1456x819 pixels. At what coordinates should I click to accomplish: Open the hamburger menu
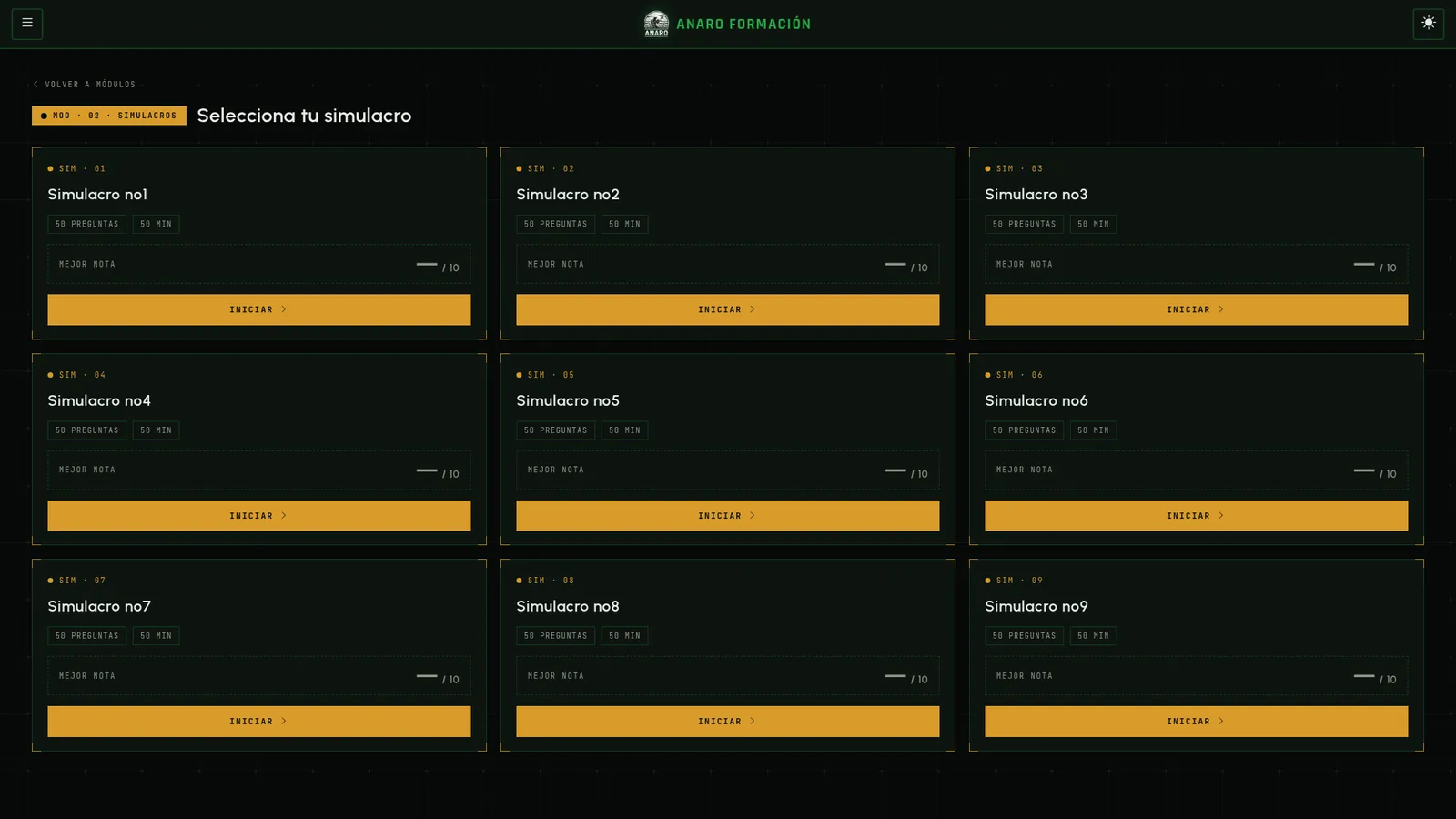tap(27, 23)
